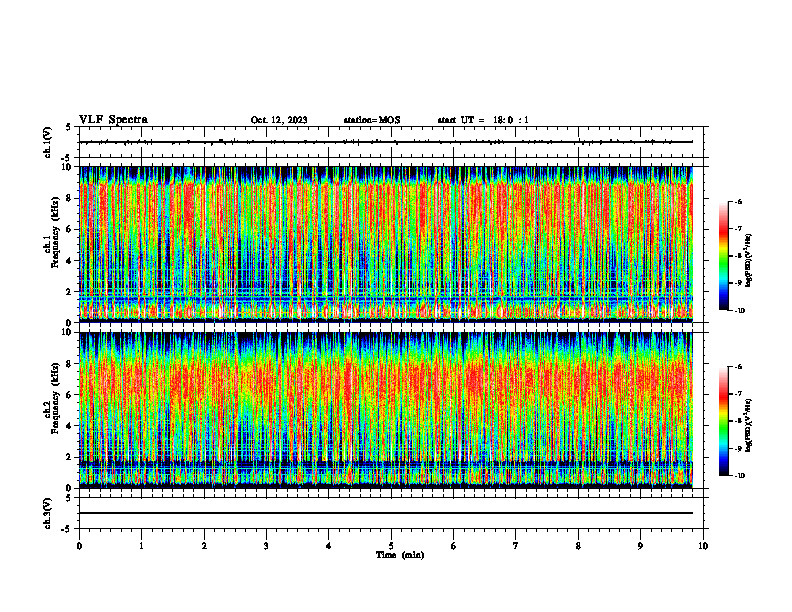Click the time axis tick label "2"
This screenshot has width=792, height=612.
coord(204,546)
